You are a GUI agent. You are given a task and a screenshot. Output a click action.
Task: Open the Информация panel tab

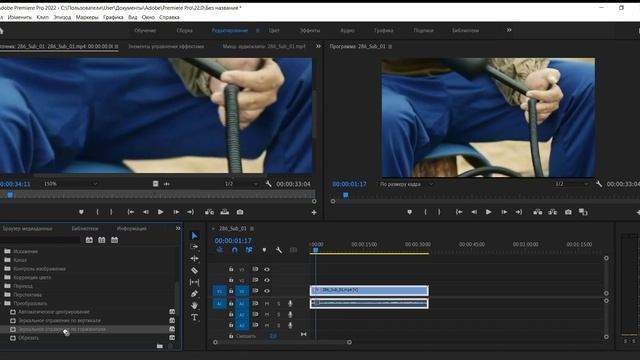tap(131, 229)
